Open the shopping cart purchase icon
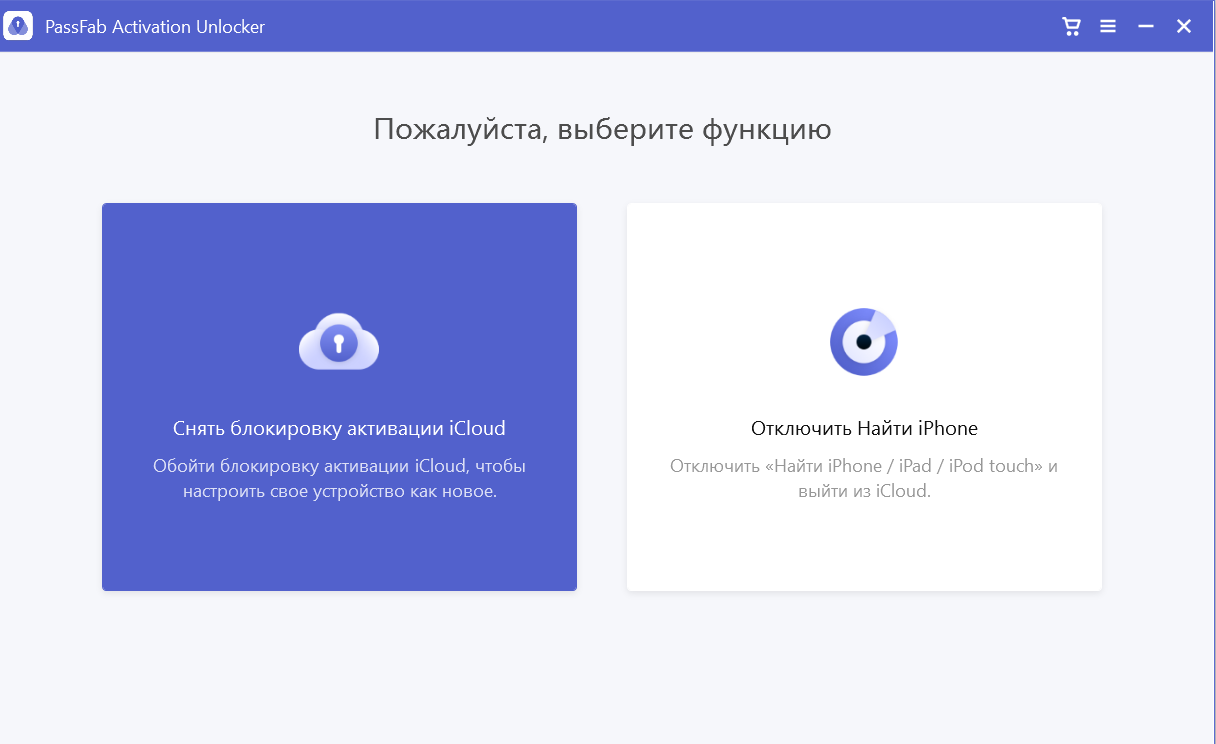Viewport: 1216px width, 744px height. tap(1071, 27)
